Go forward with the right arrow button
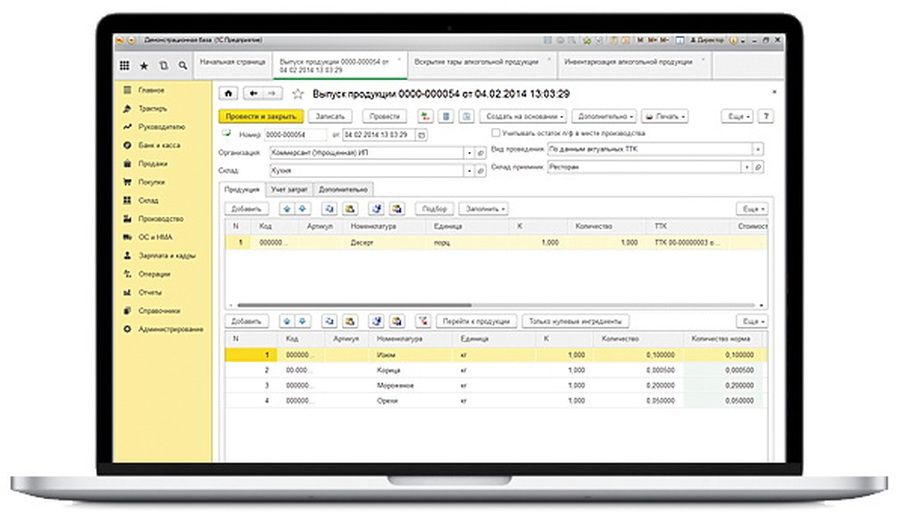The height and width of the screenshot is (520, 900). click(x=273, y=93)
